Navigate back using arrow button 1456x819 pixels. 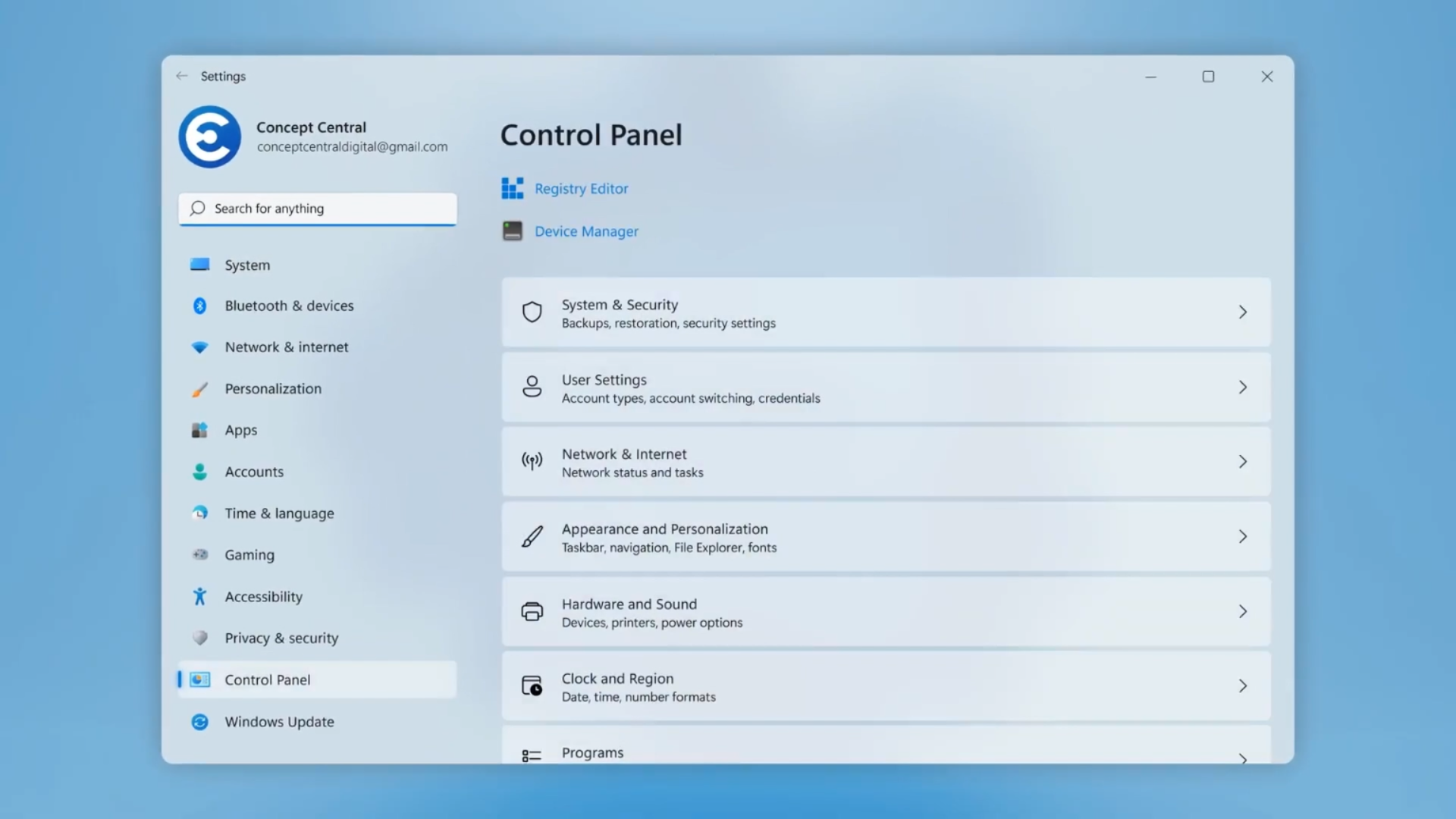coord(180,76)
